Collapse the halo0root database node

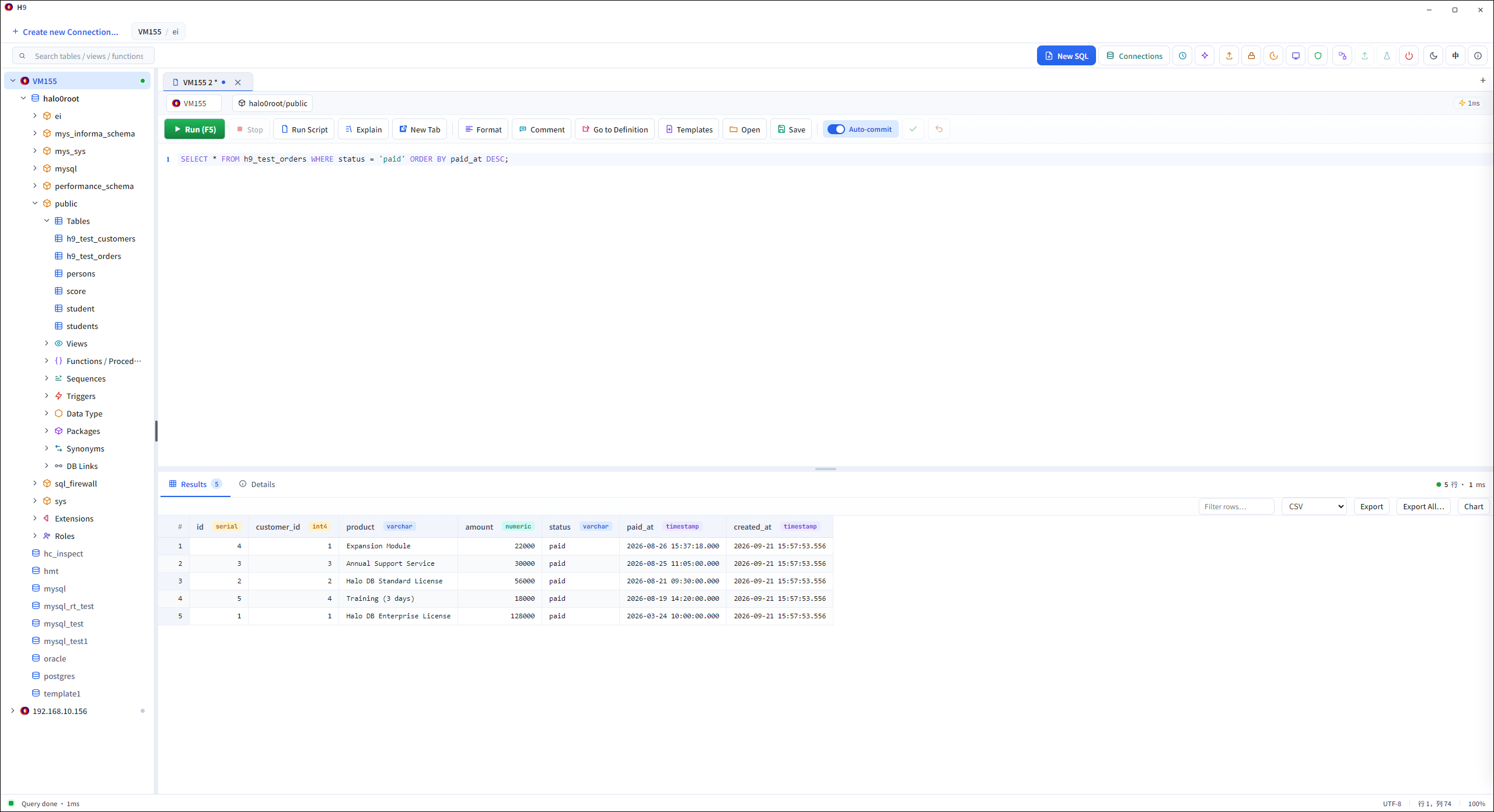tap(23, 99)
